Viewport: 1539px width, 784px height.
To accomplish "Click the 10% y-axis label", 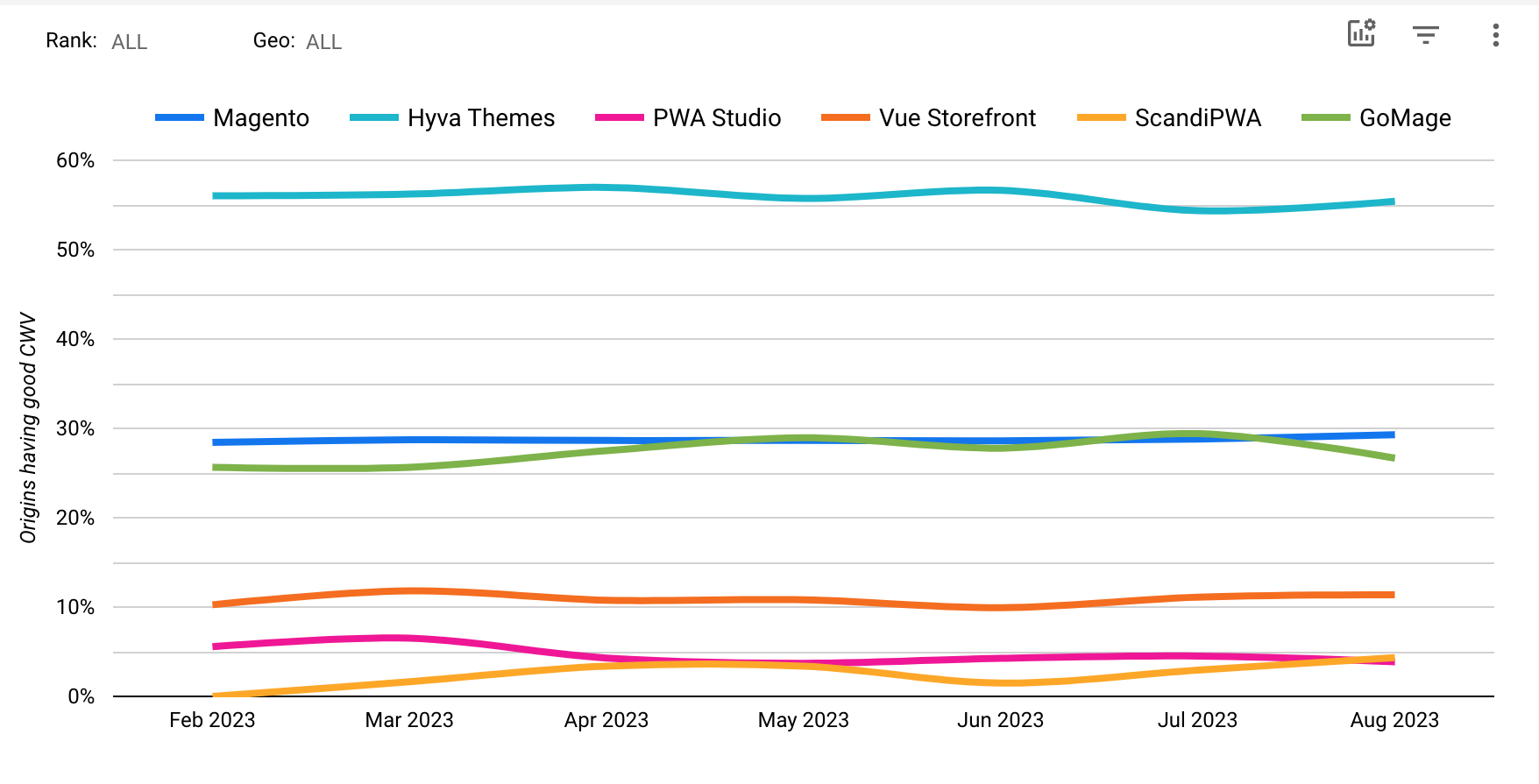I will click(x=75, y=607).
